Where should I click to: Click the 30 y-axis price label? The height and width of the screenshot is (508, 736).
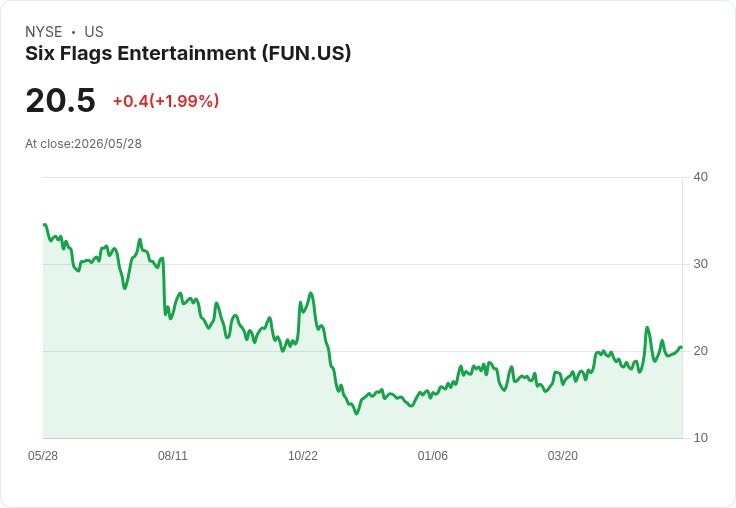700,264
